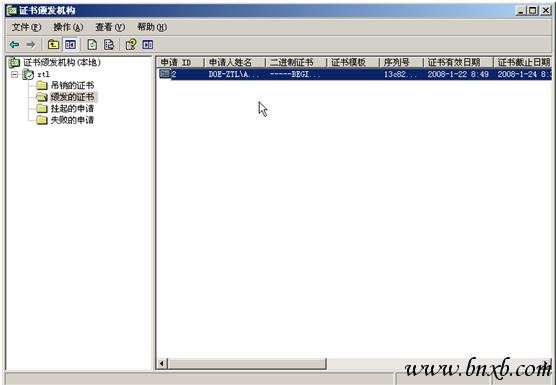The width and height of the screenshot is (556, 385).
Task: Click the 吊销的证书 folder icon
Action: 42,85
